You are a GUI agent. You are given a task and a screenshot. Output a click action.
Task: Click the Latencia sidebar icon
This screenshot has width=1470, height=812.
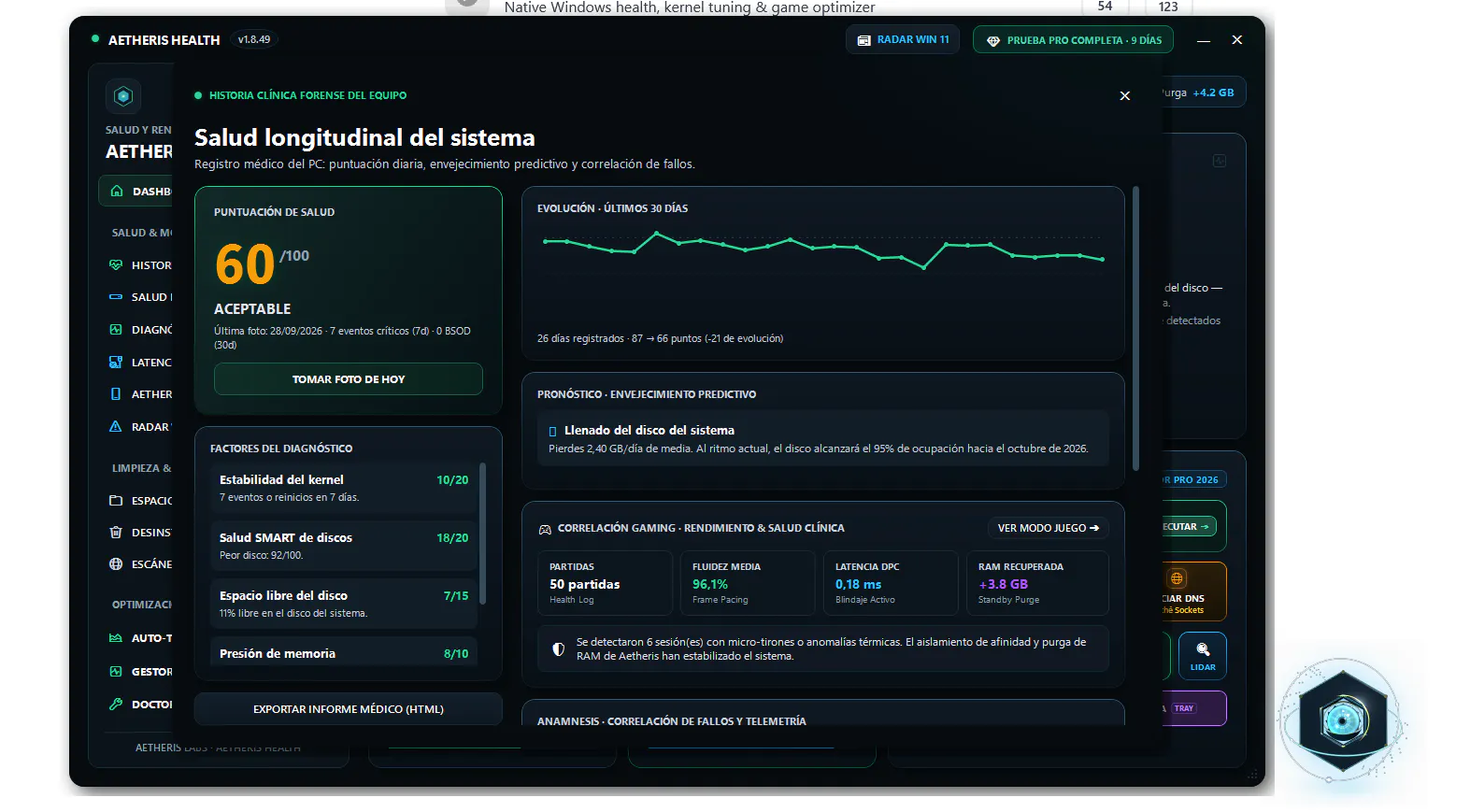click(116, 363)
